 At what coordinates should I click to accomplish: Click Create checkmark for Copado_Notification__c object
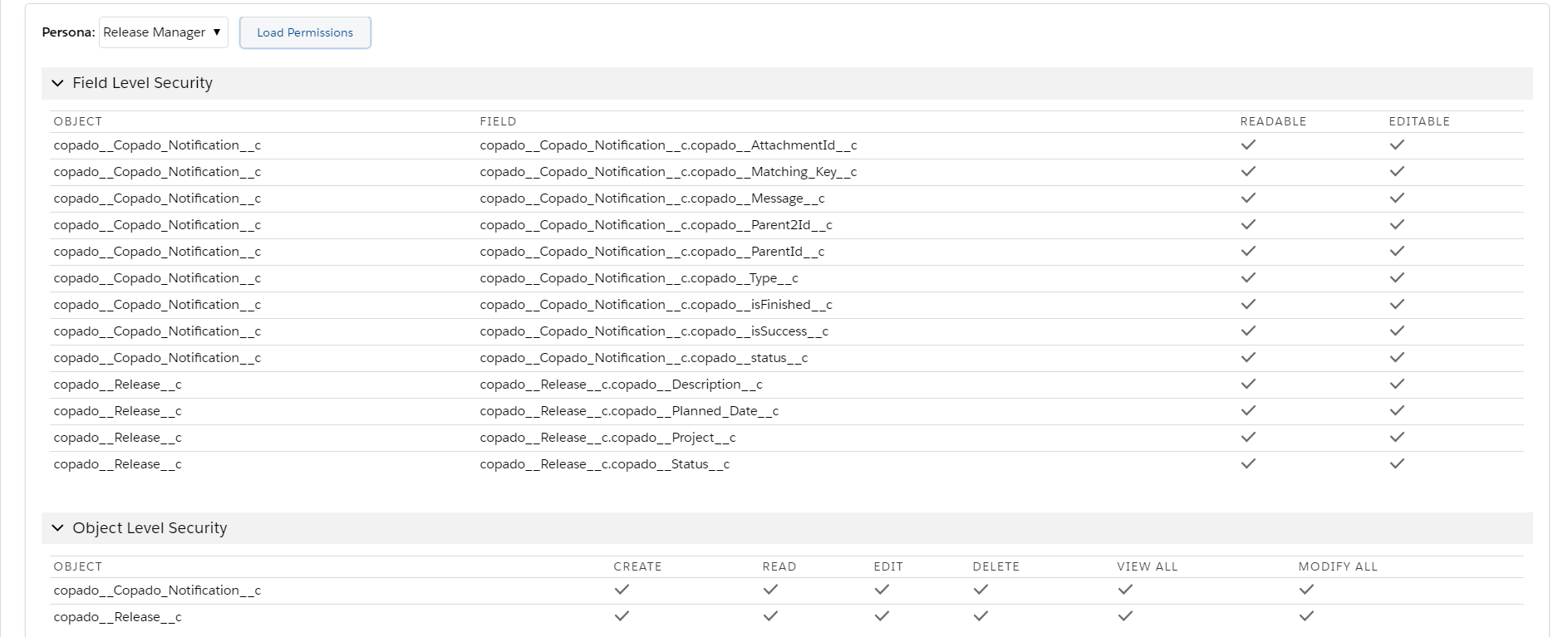coord(622,590)
